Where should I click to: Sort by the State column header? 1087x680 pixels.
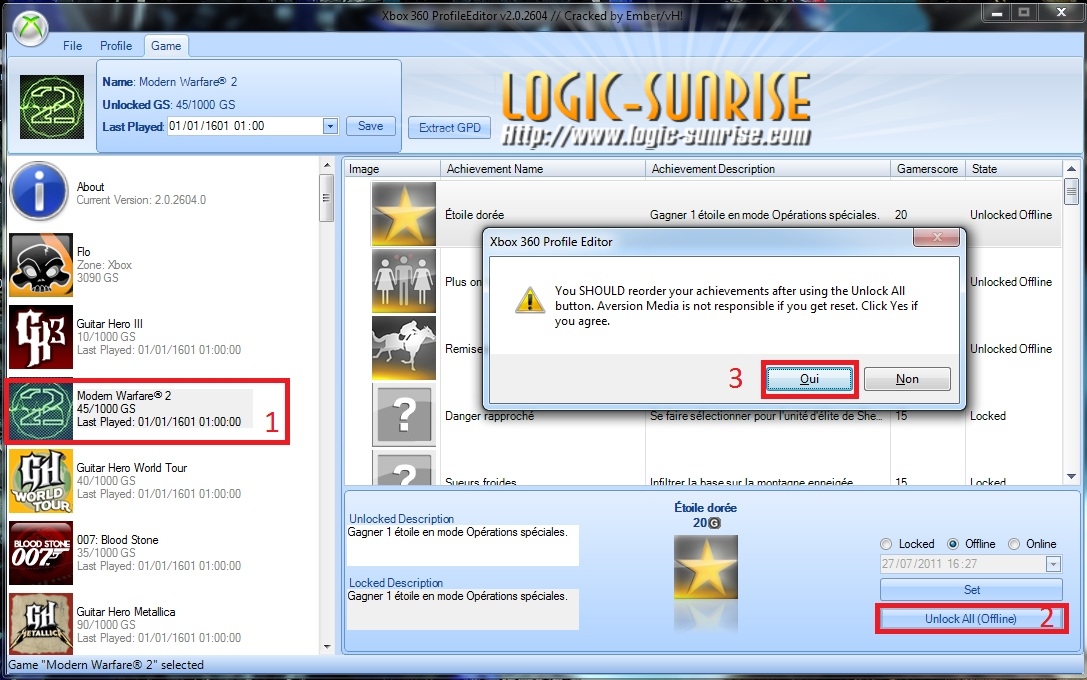coord(1014,169)
